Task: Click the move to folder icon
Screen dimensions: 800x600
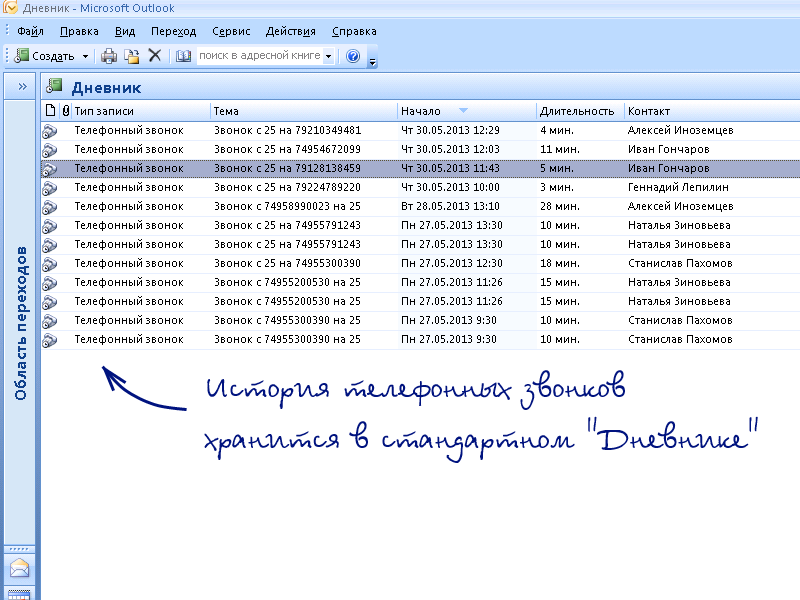Action: [x=132, y=56]
